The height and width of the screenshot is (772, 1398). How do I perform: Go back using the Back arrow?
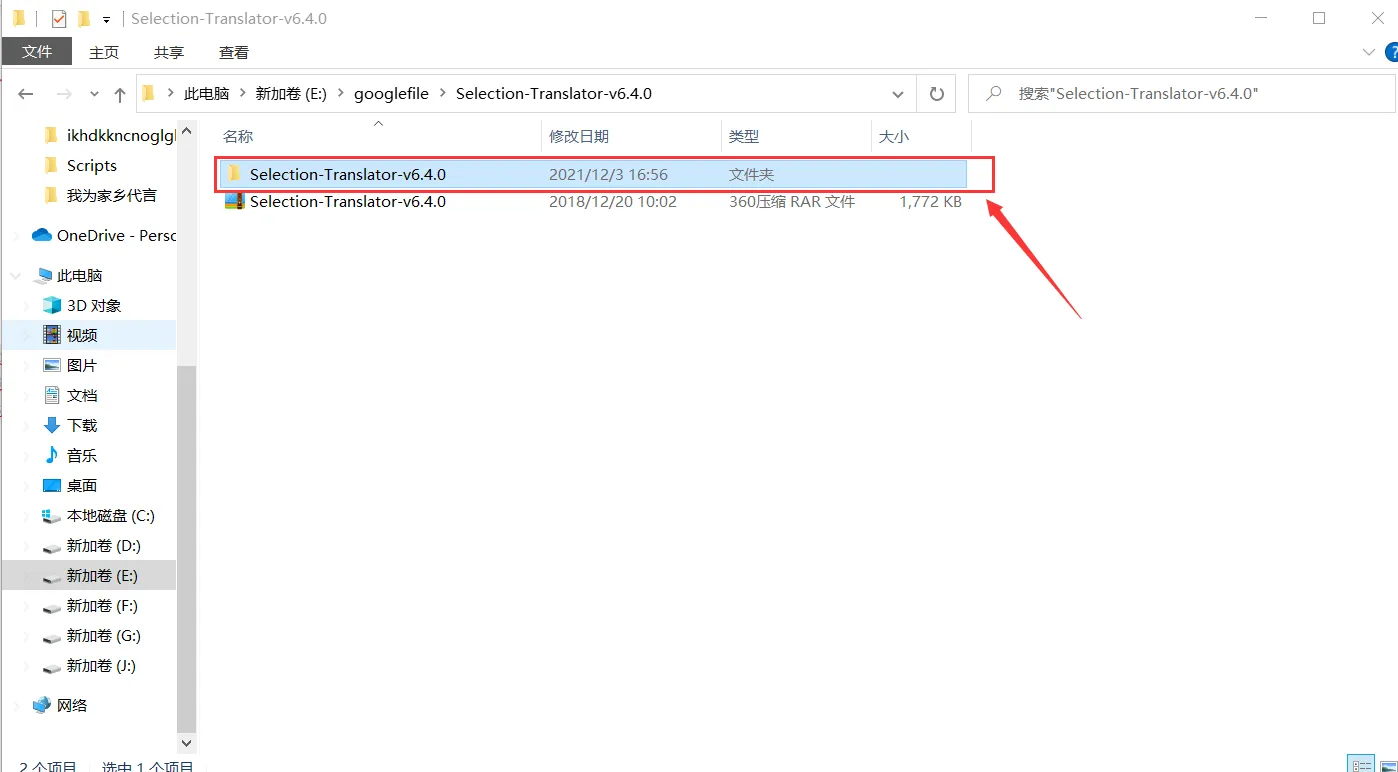[27, 94]
